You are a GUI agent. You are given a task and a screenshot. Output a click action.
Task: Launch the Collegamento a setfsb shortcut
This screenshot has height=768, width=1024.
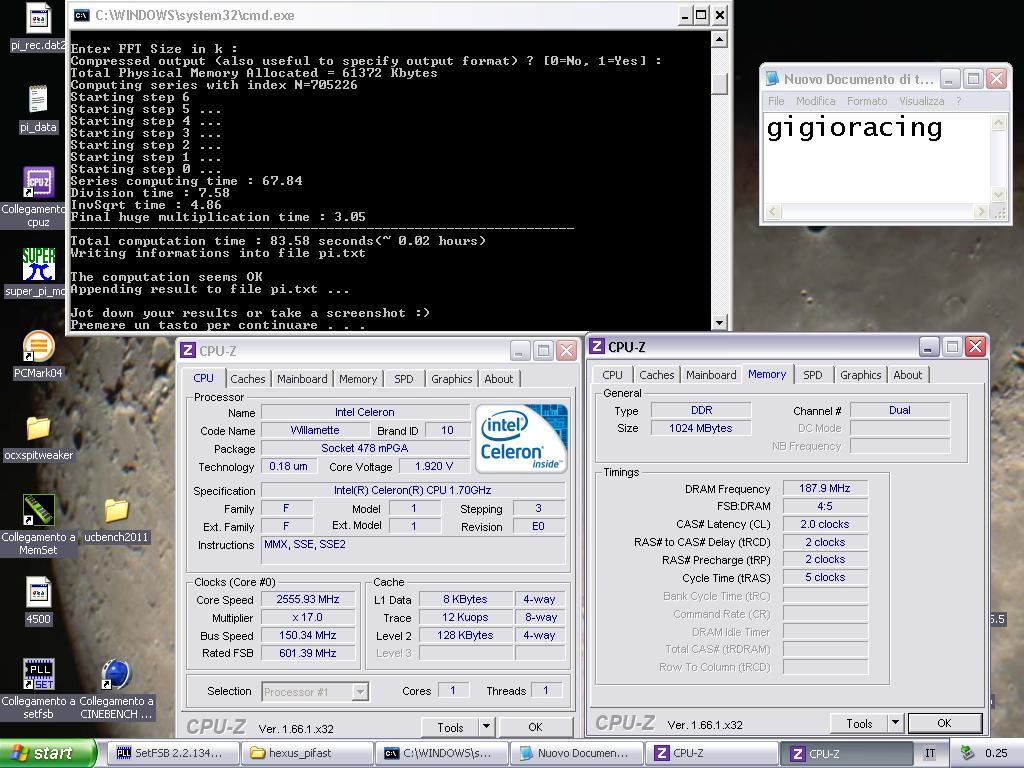[x=39, y=674]
